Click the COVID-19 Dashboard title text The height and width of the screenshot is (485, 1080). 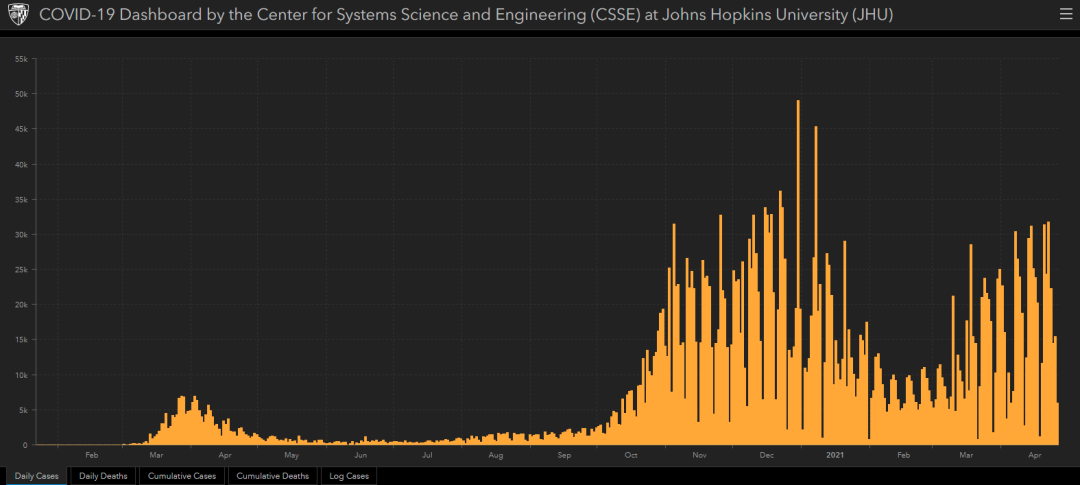pos(466,14)
